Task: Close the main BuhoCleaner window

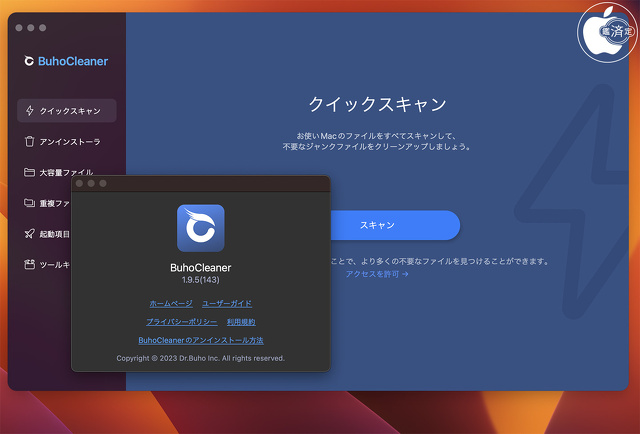Action: (19, 28)
